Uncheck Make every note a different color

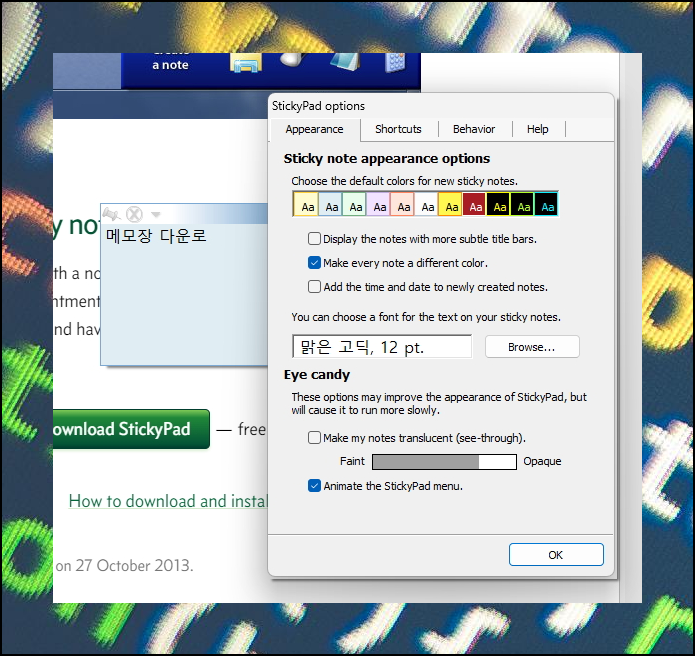point(314,263)
